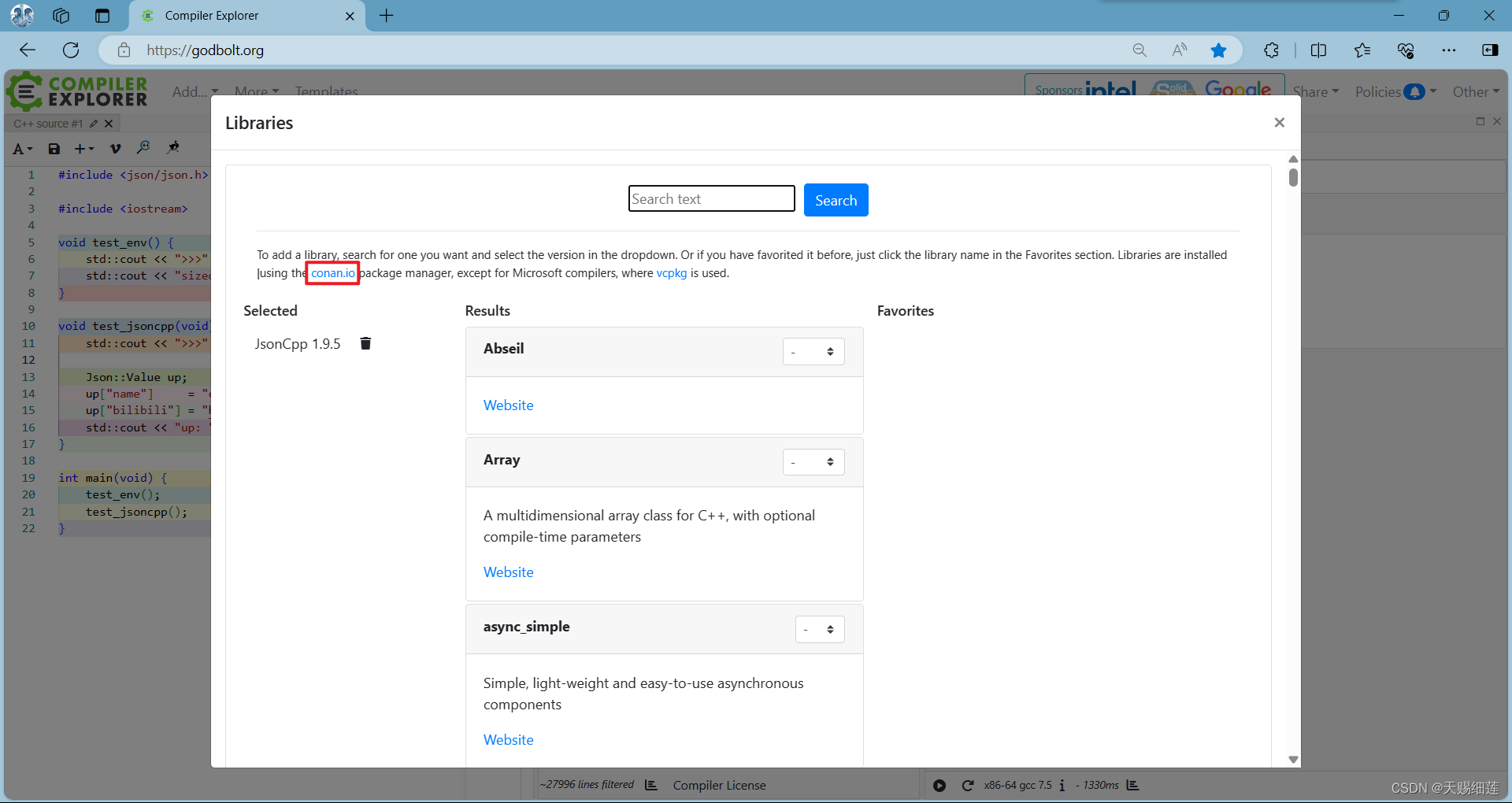Rename C++ source #1 tab with pencil icon
This screenshot has height=803, width=1512.
tap(94, 124)
